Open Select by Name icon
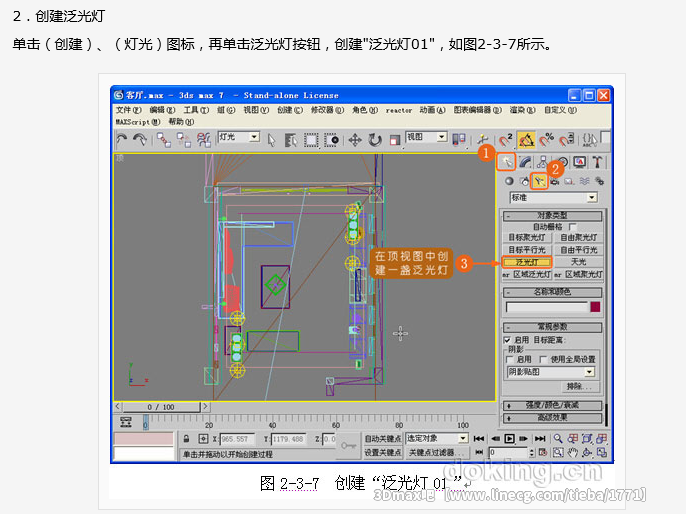686x514 pixels. [290, 140]
